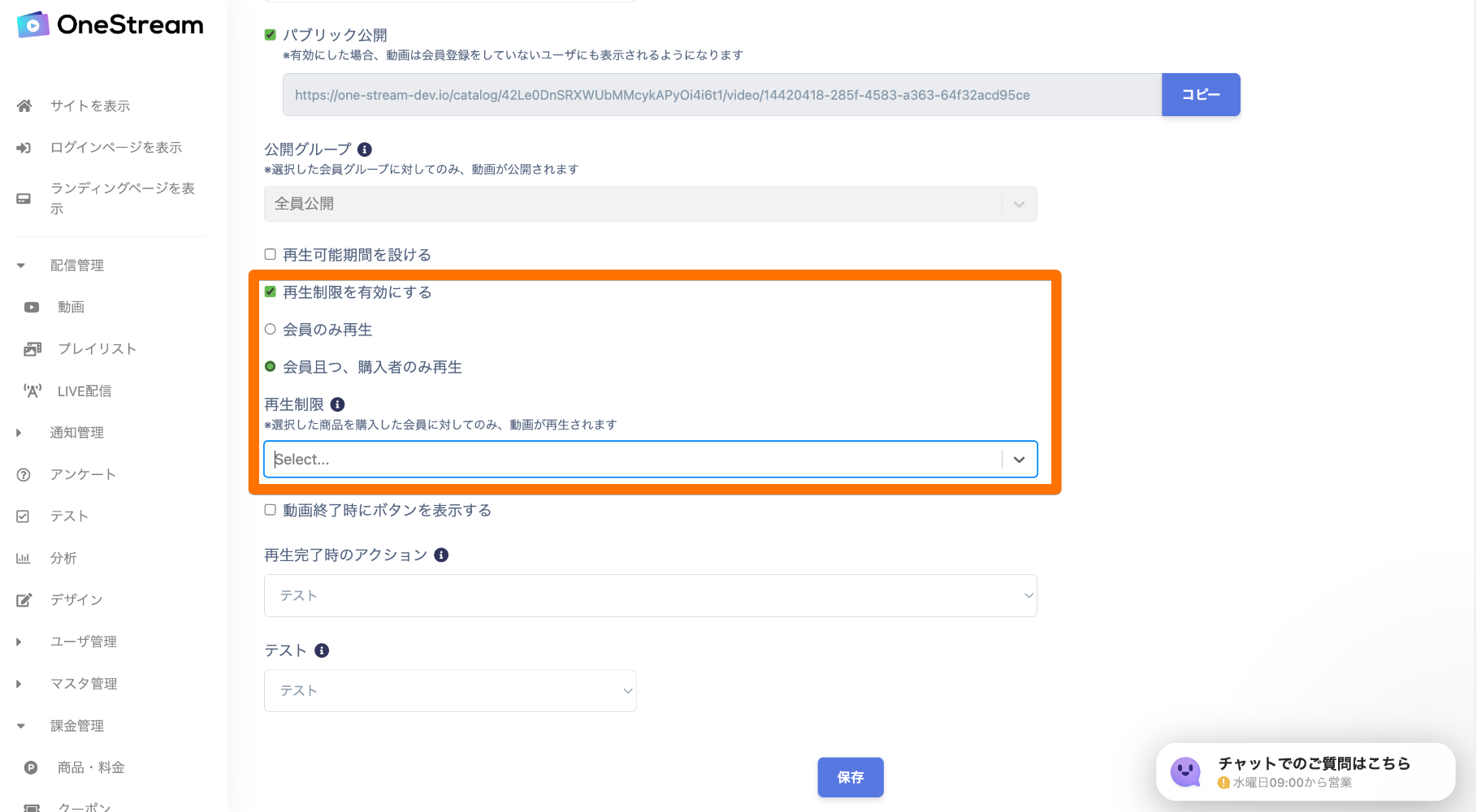Open the 再生完了時のアクション dropdown
The height and width of the screenshot is (812, 1477).
click(650, 596)
